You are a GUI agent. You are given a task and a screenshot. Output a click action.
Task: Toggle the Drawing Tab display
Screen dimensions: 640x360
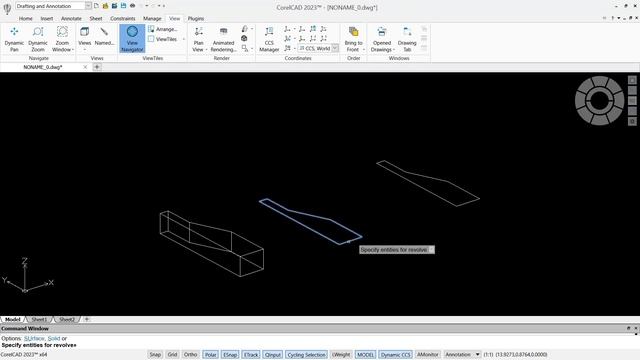pyautogui.click(x=407, y=39)
